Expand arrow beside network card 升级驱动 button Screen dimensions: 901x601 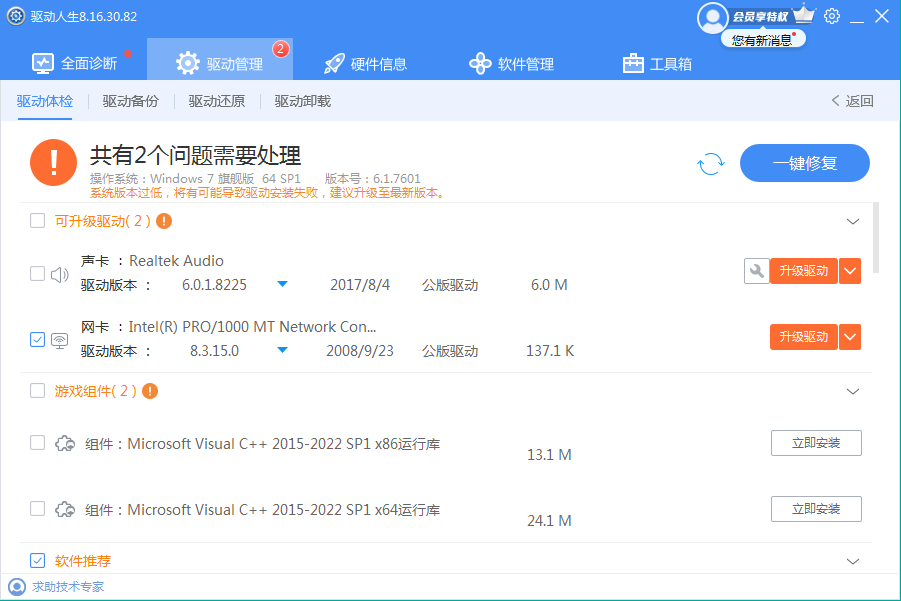(x=850, y=337)
